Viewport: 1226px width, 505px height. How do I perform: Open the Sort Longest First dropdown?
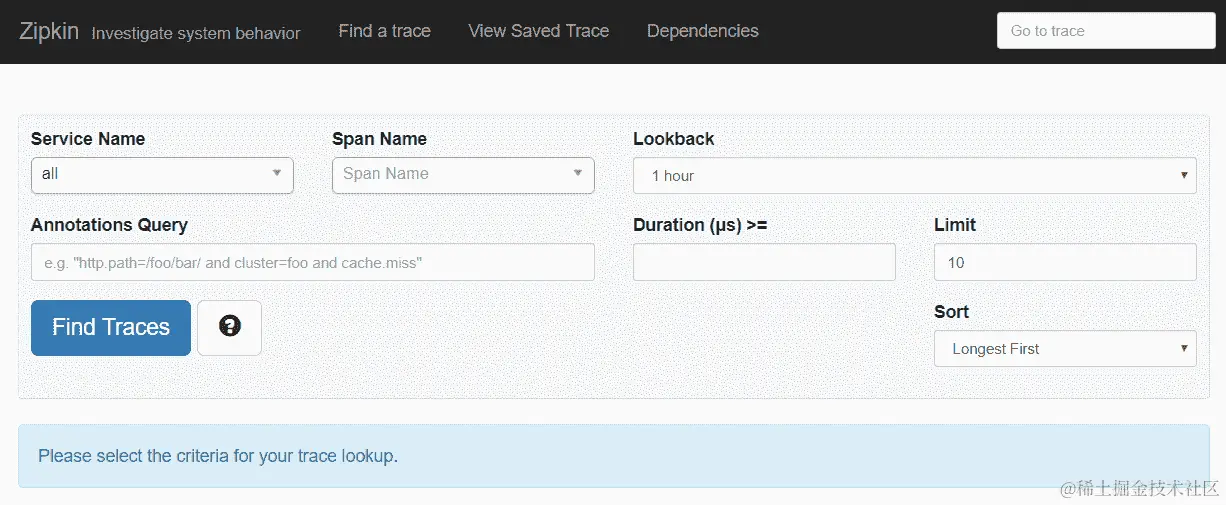pos(1065,349)
